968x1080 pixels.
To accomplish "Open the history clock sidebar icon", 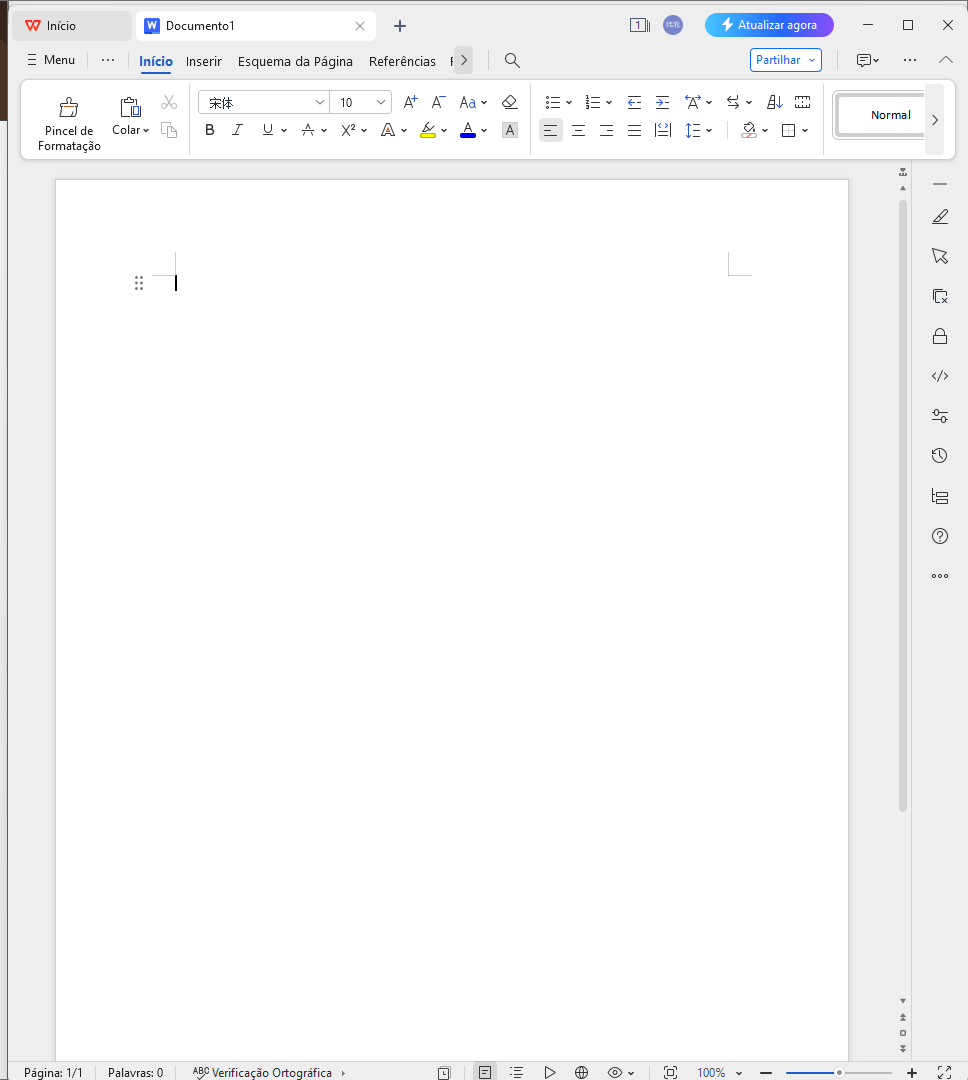I will pos(940,455).
